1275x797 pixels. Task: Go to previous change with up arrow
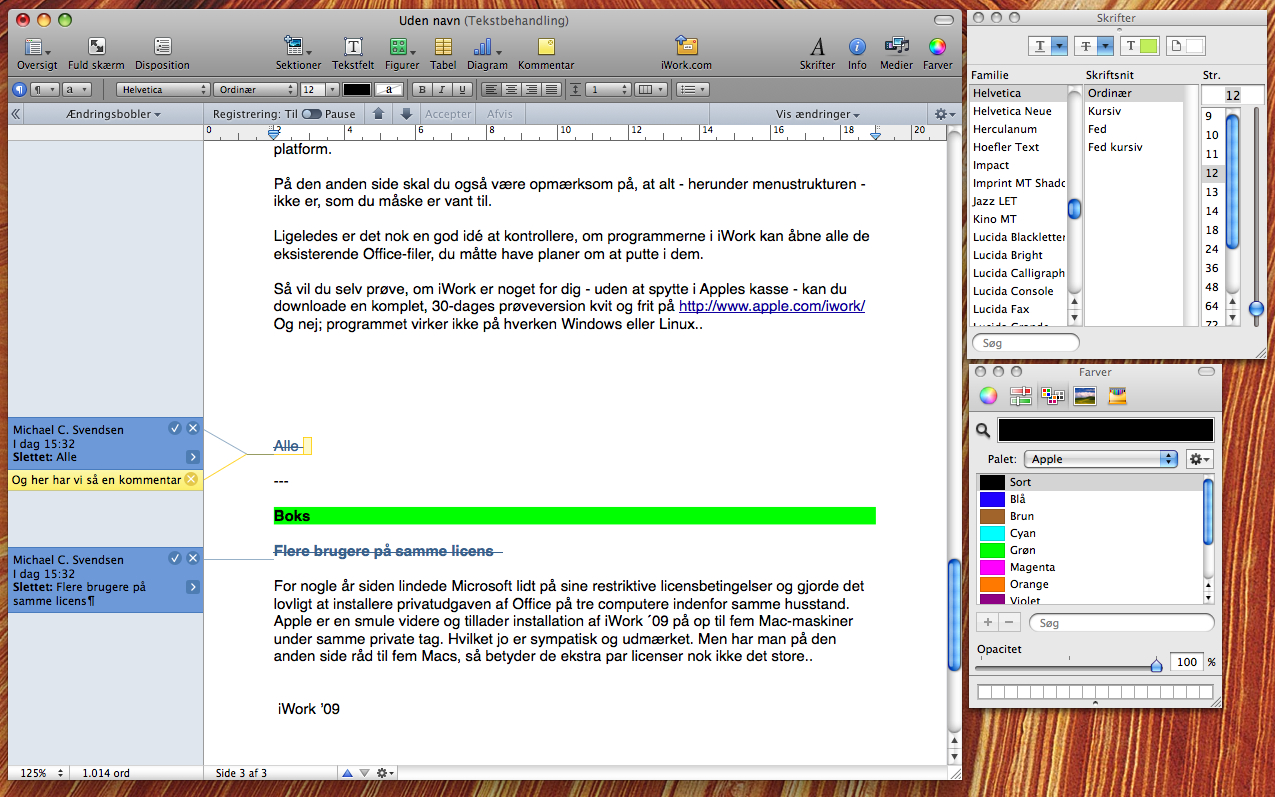(378, 114)
